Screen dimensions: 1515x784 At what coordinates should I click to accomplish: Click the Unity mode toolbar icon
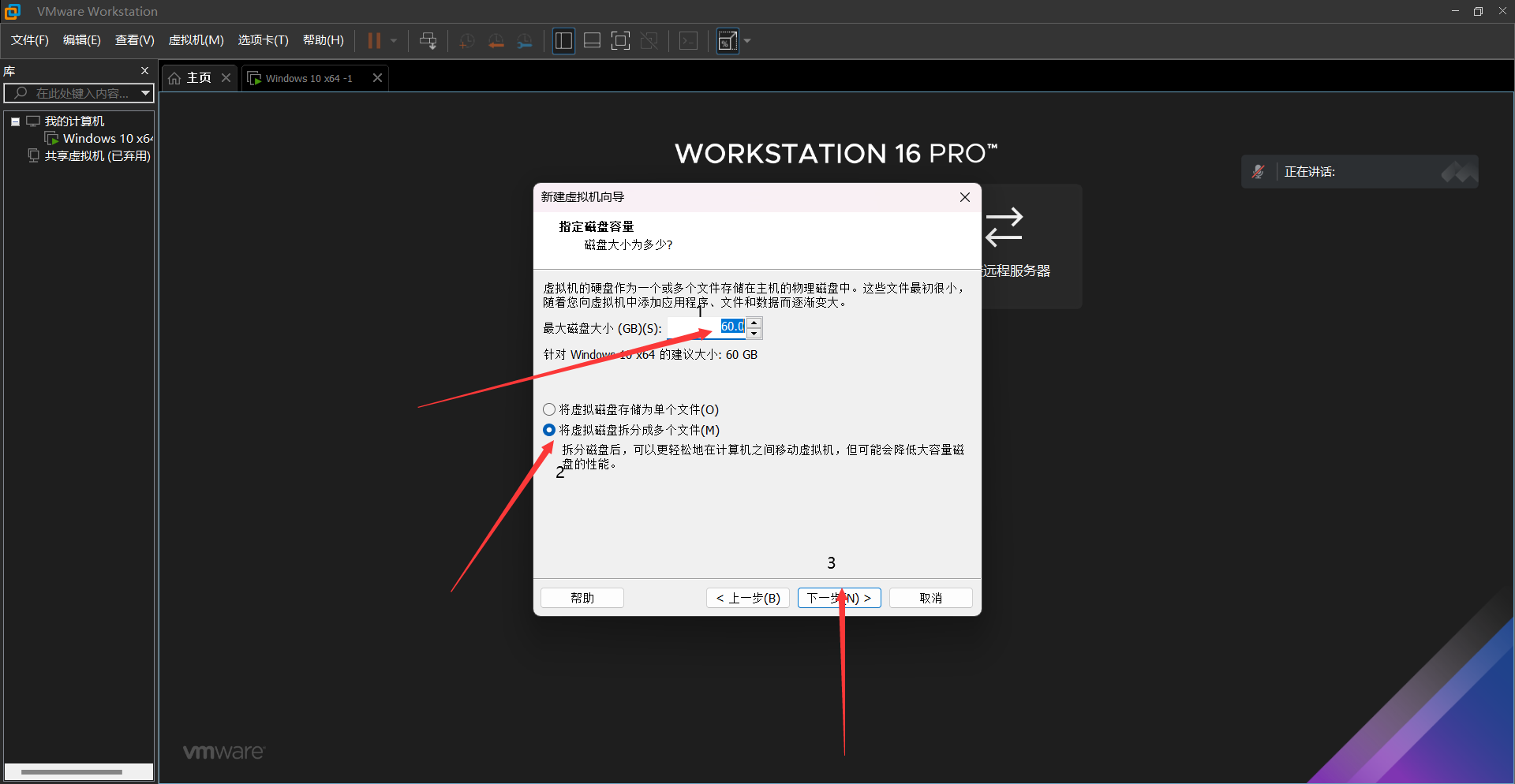click(649, 41)
